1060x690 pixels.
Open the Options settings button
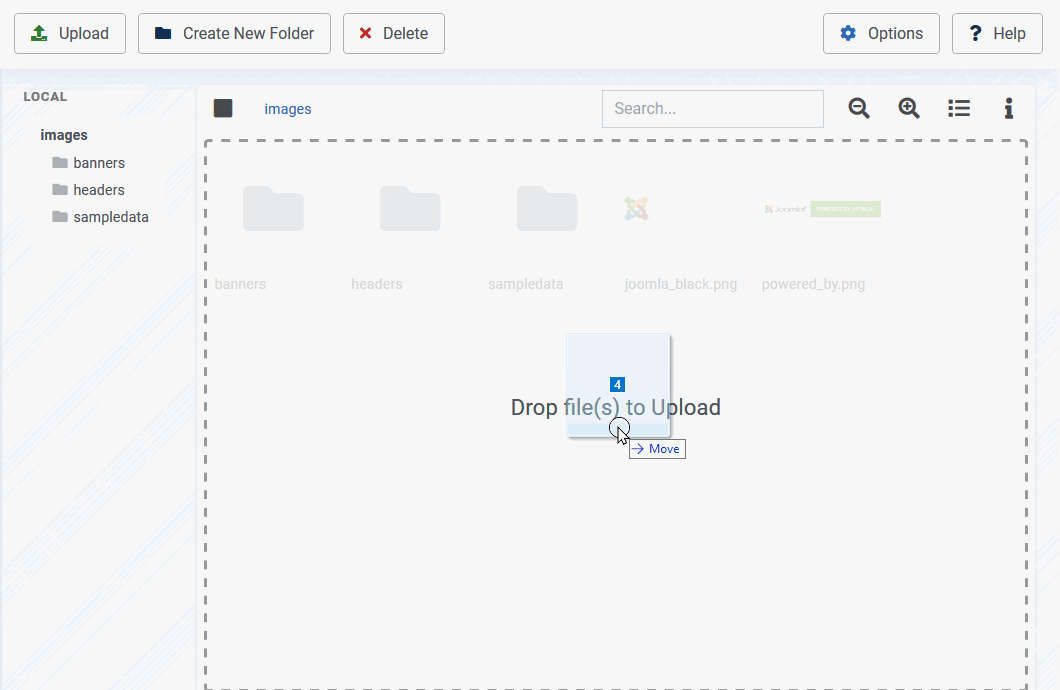click(x=881, y=34)
